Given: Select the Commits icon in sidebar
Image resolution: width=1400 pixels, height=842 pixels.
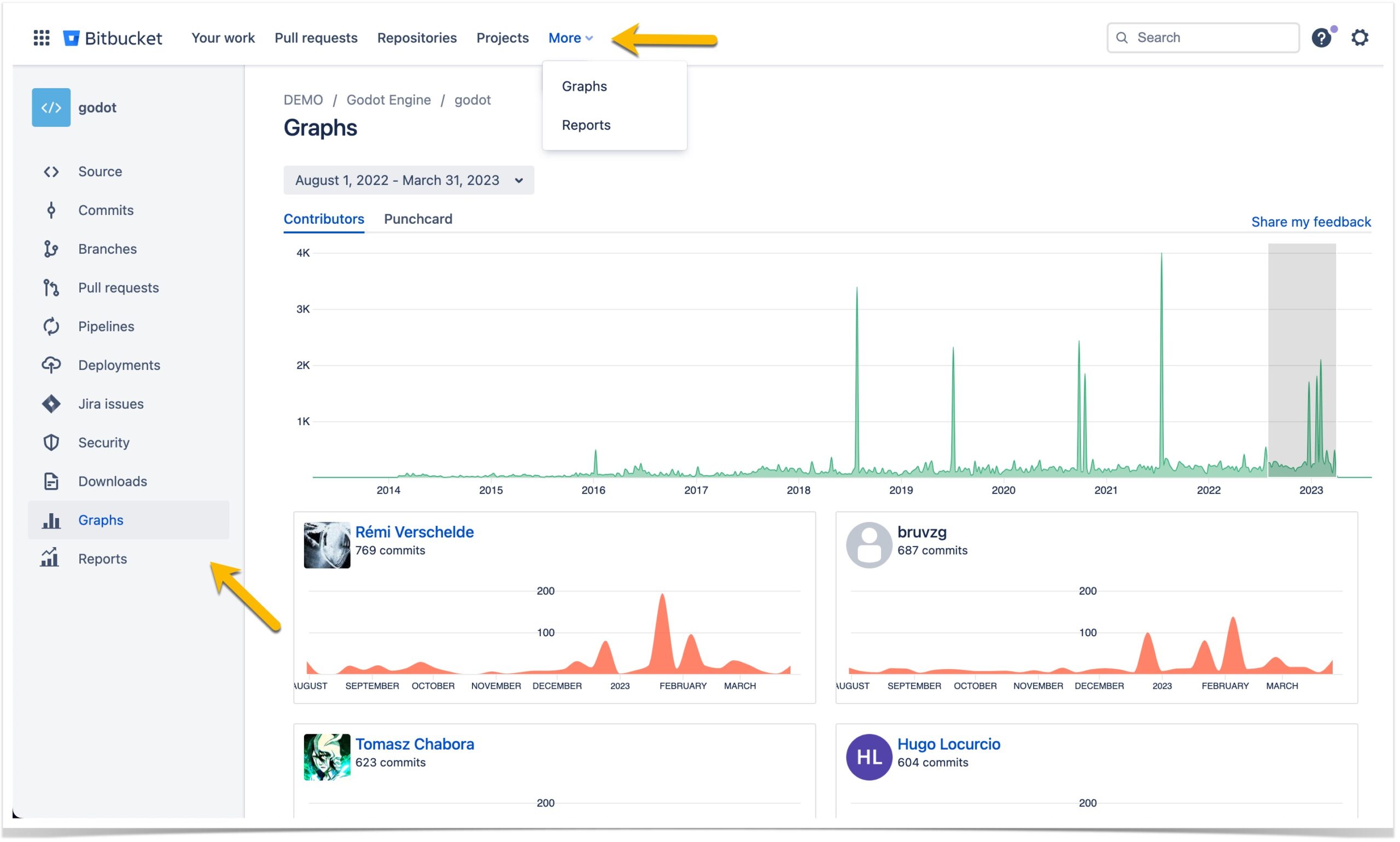Looking at the screenshot, I should (x=50, y=210).
